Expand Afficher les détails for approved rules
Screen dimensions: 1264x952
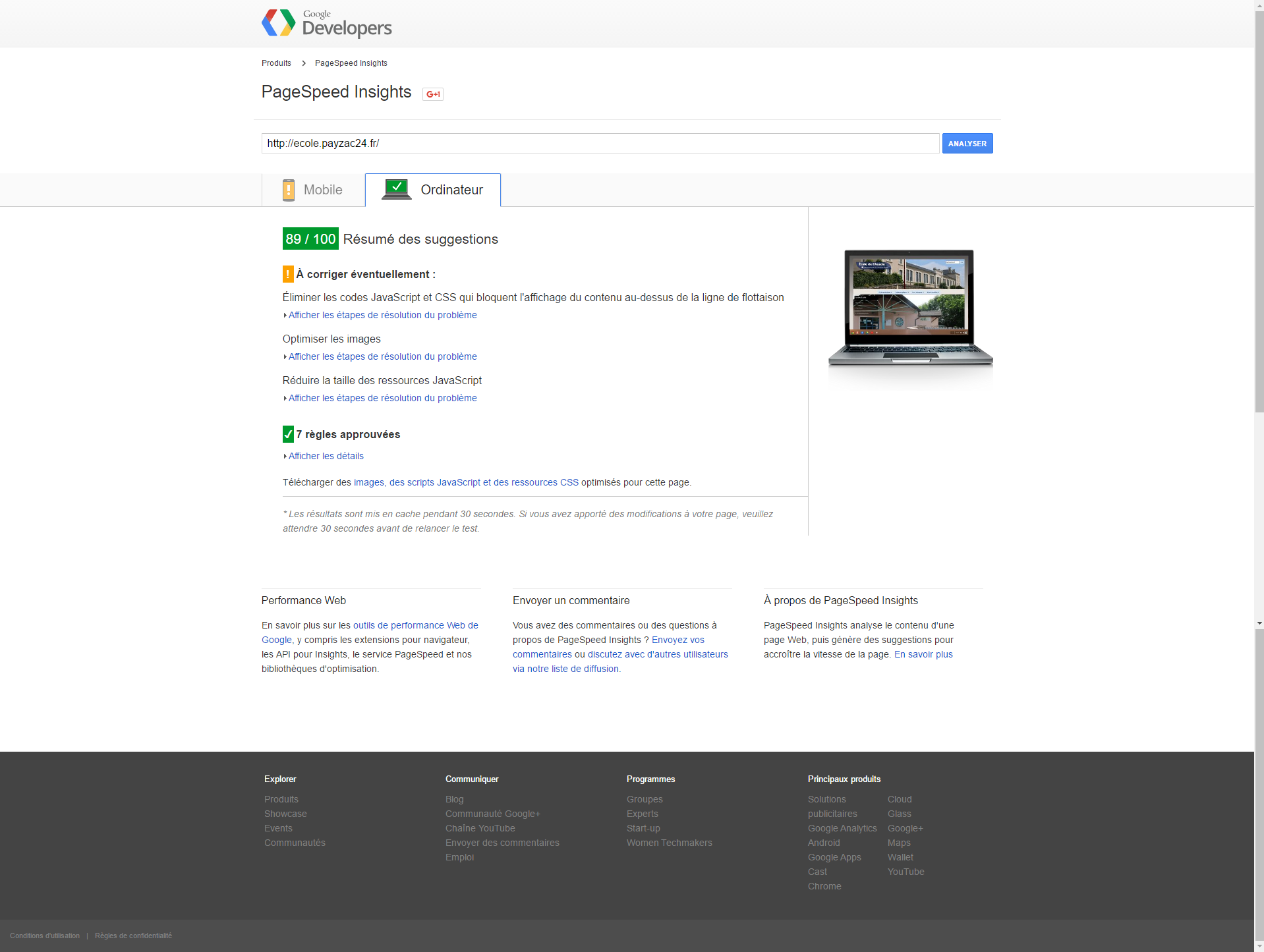326,456
